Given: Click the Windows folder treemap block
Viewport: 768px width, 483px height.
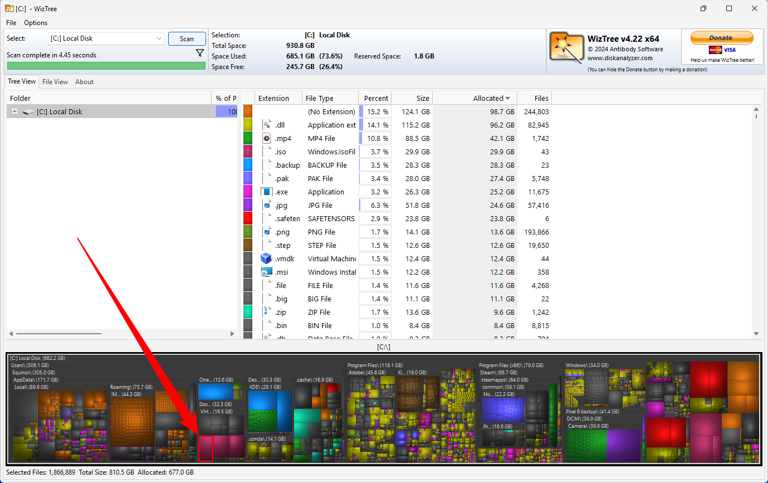Looking at the screenshot, I should click(x=605, y=387).
